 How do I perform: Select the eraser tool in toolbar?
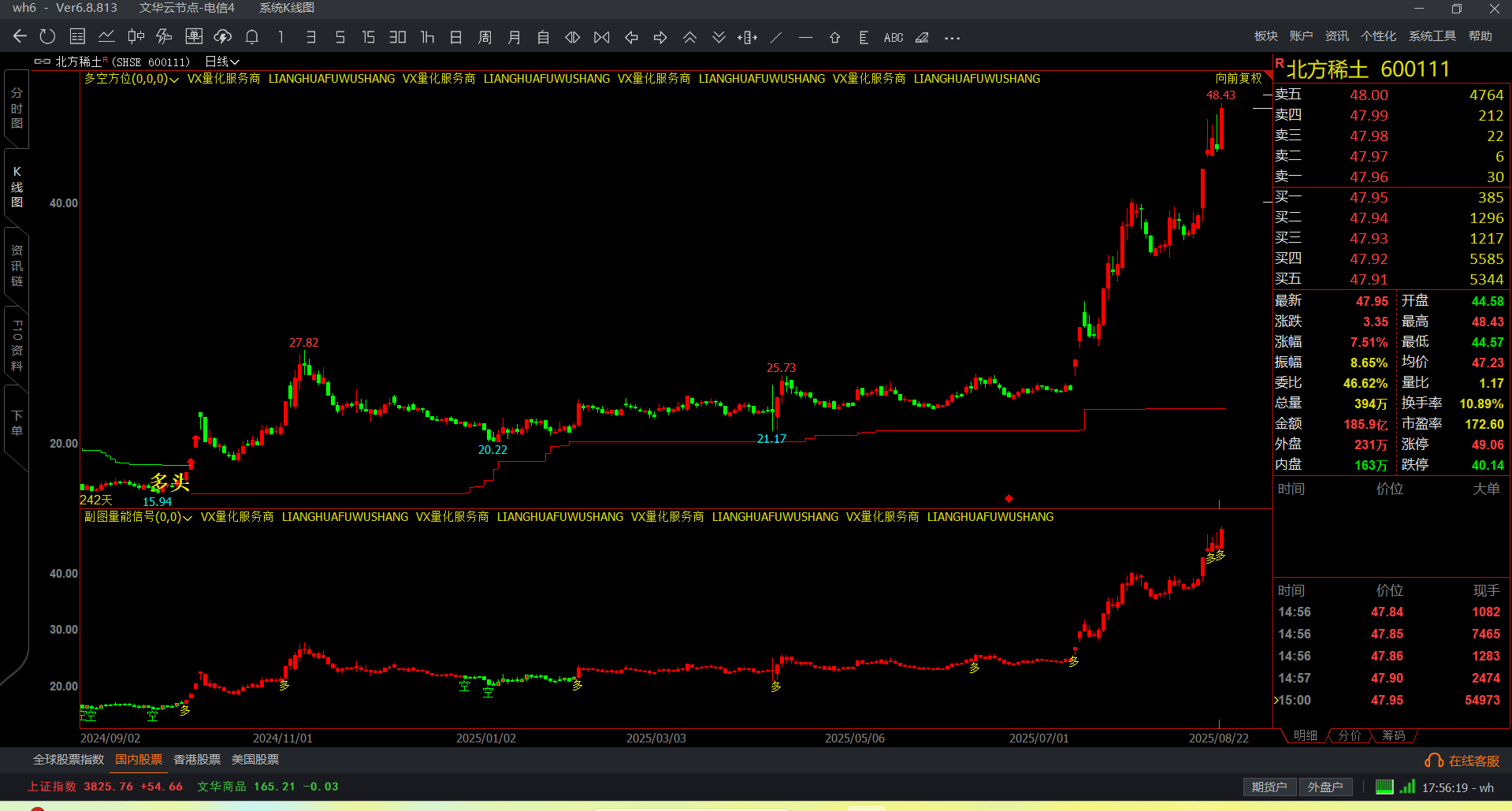922,36
